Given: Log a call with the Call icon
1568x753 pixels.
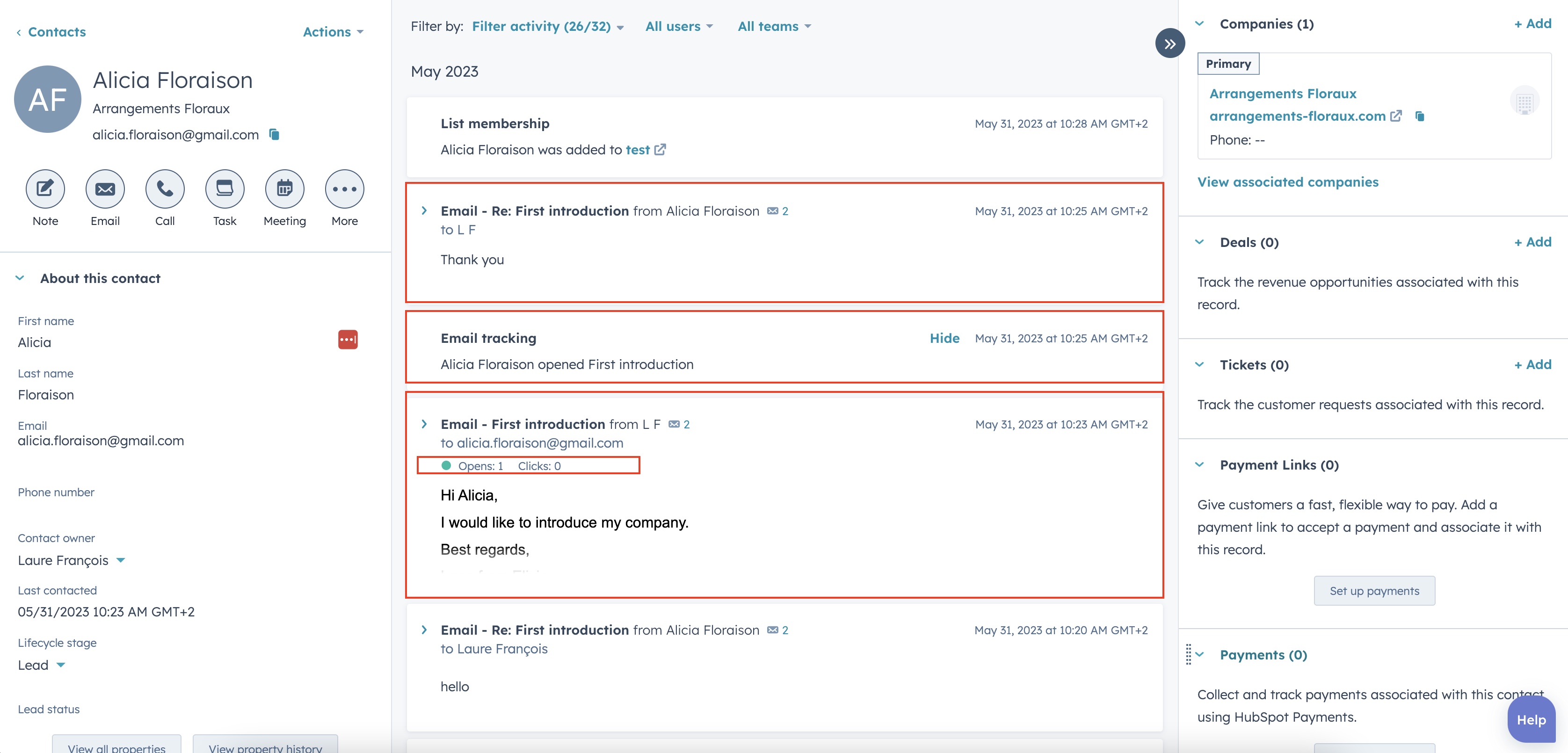Looking at the screenshot, I should click(164, 188).
